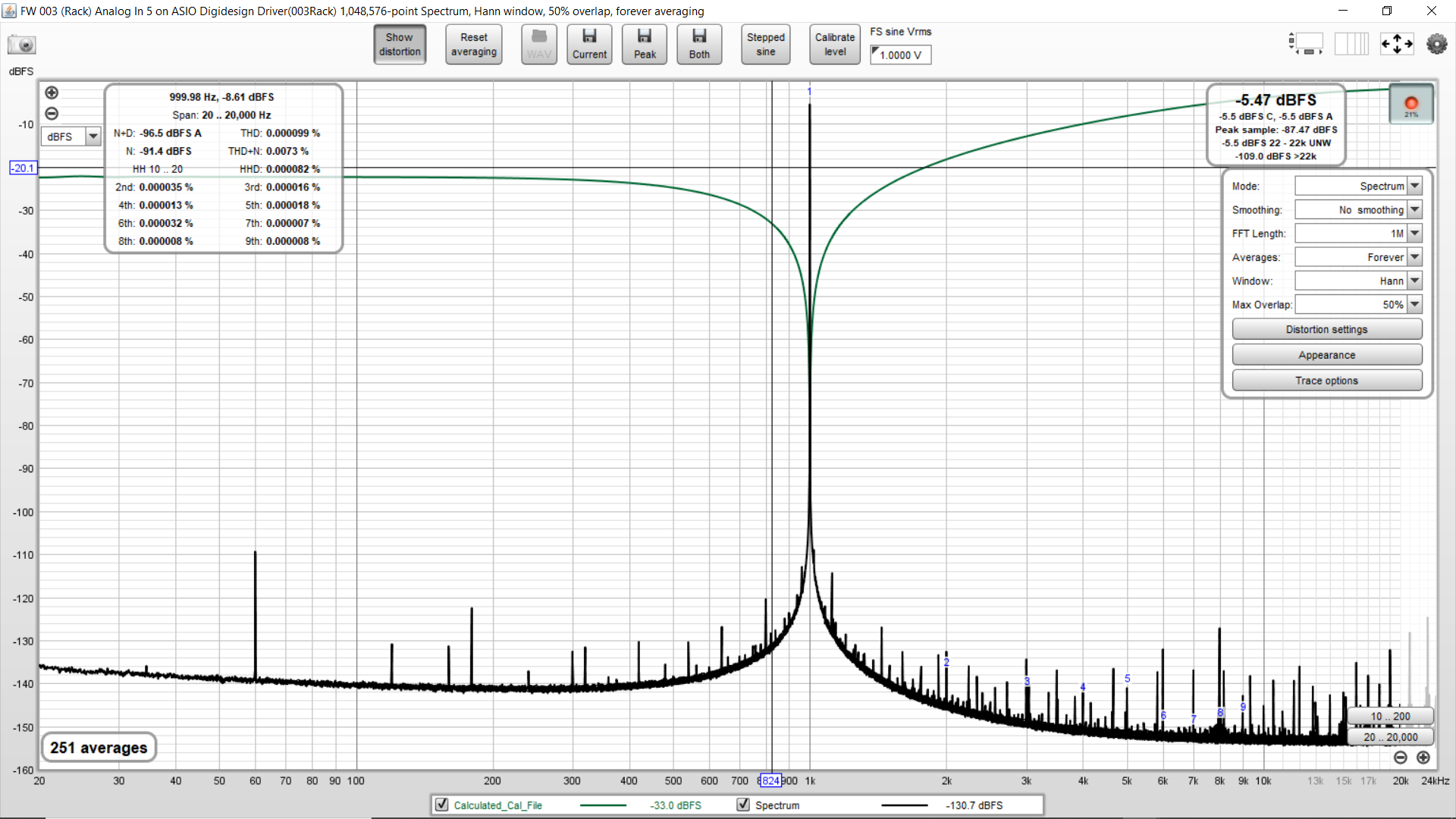Click the FS sine Vrms value field
Viewport: 1456px width, 819px height.
click(900, 55)
